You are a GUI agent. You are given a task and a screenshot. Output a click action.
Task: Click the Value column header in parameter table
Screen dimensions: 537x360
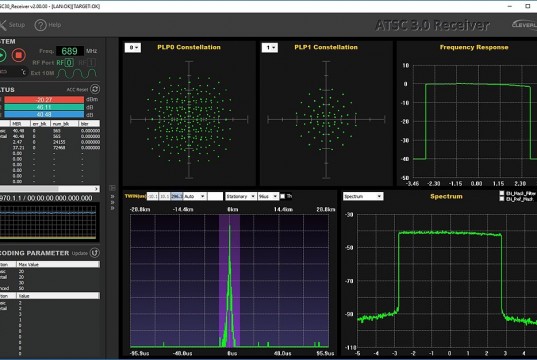tap(58, 296)
